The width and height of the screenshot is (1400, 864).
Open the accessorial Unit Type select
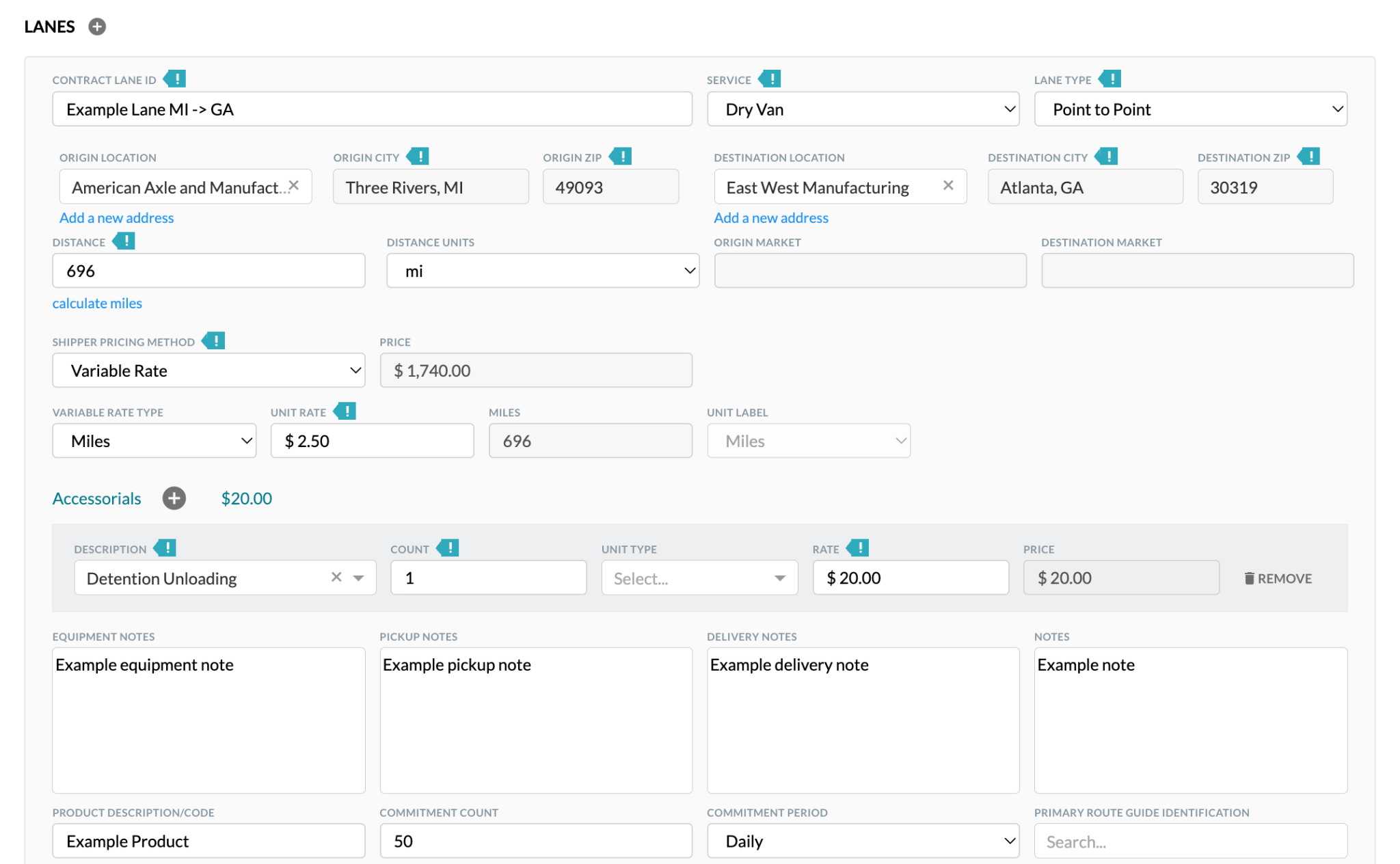tap(699, 578)
